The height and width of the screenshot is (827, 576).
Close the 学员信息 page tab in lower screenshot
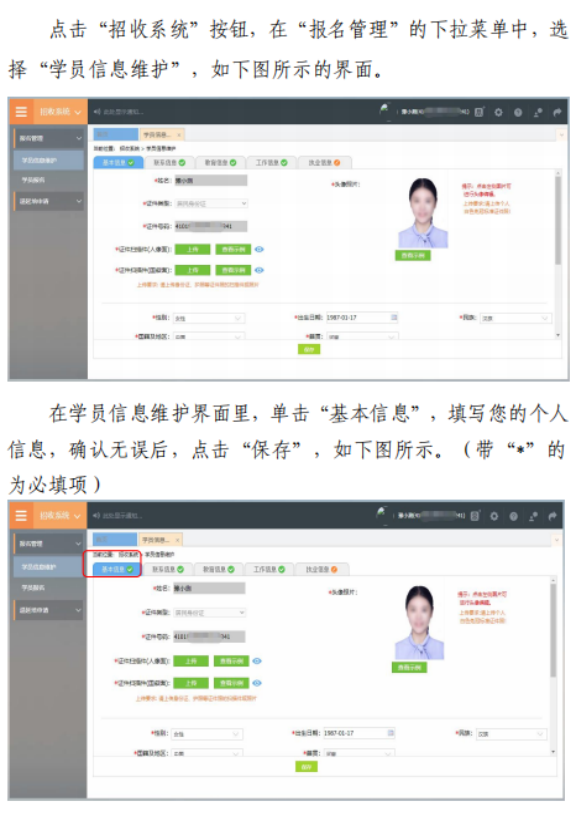coord(177,540)
